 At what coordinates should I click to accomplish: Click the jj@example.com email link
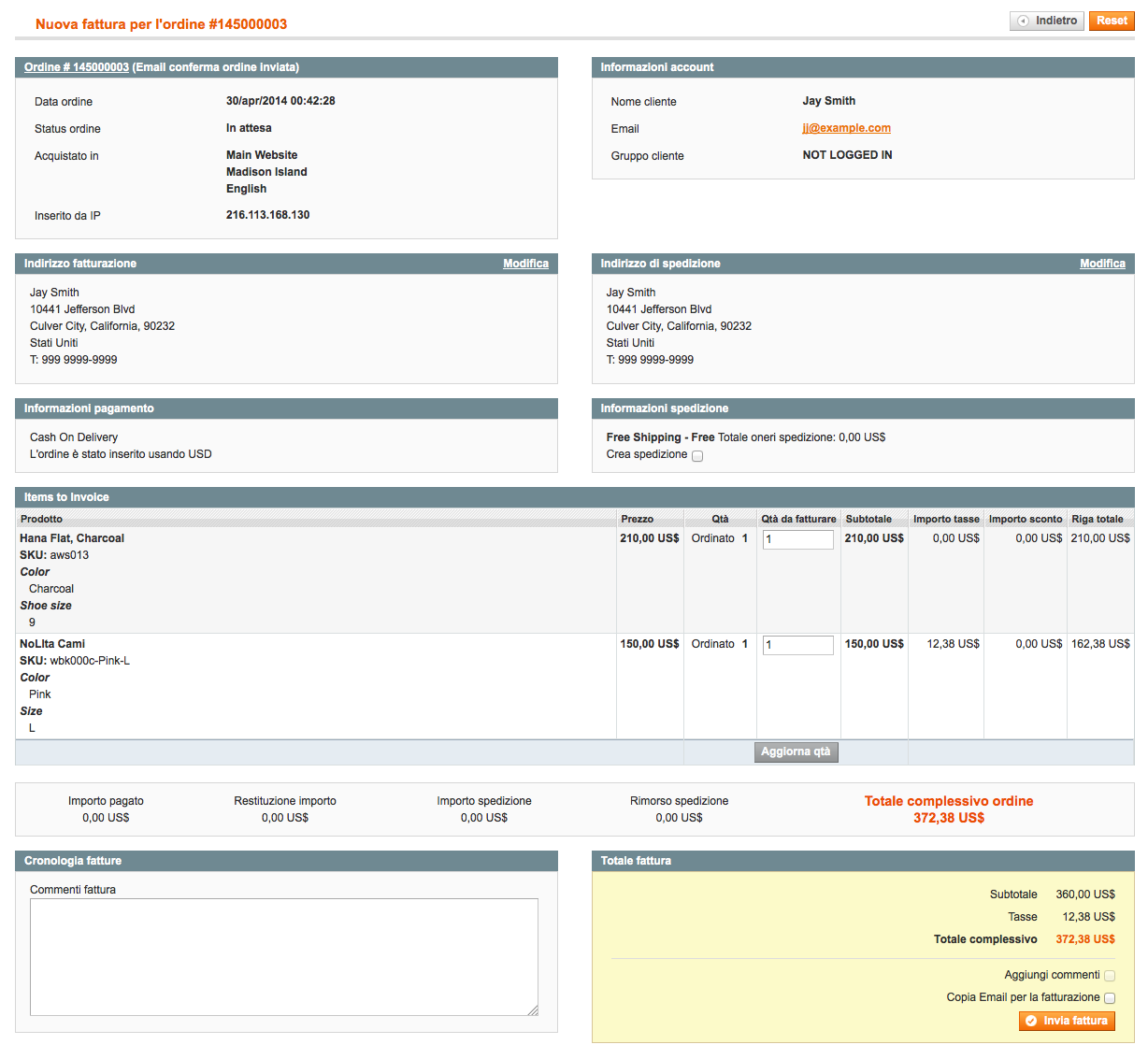[846, 128]
